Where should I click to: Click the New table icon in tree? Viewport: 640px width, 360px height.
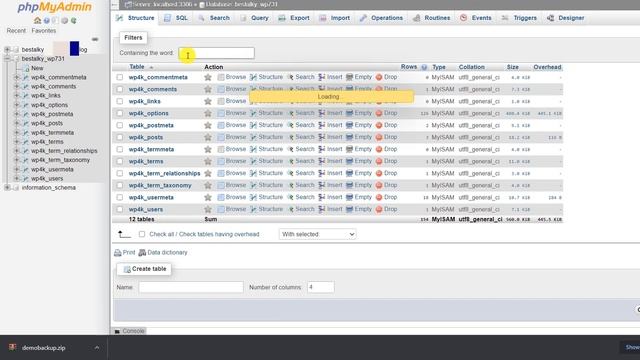coord(26,69)
